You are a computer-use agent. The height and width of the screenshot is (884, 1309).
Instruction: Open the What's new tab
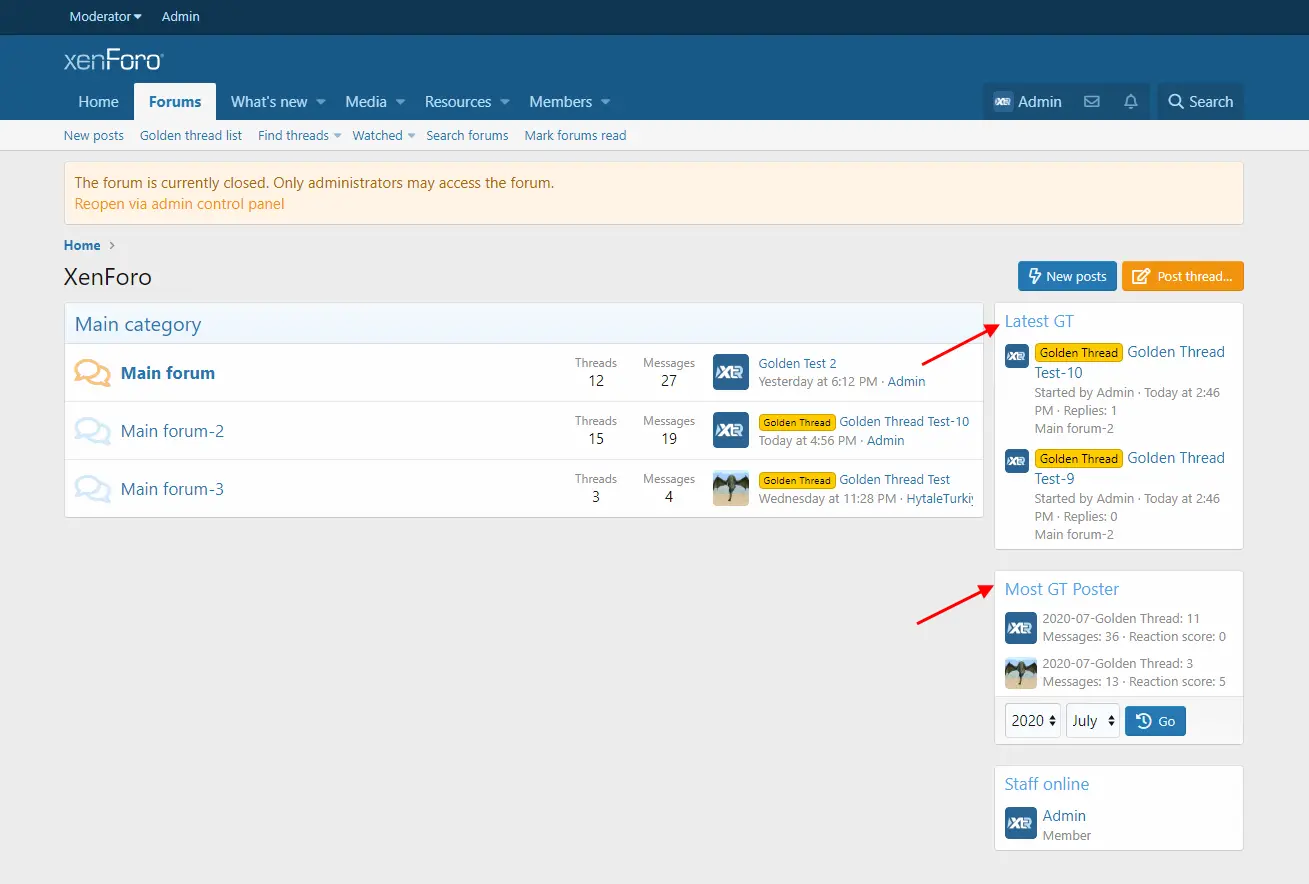[269, 102]
